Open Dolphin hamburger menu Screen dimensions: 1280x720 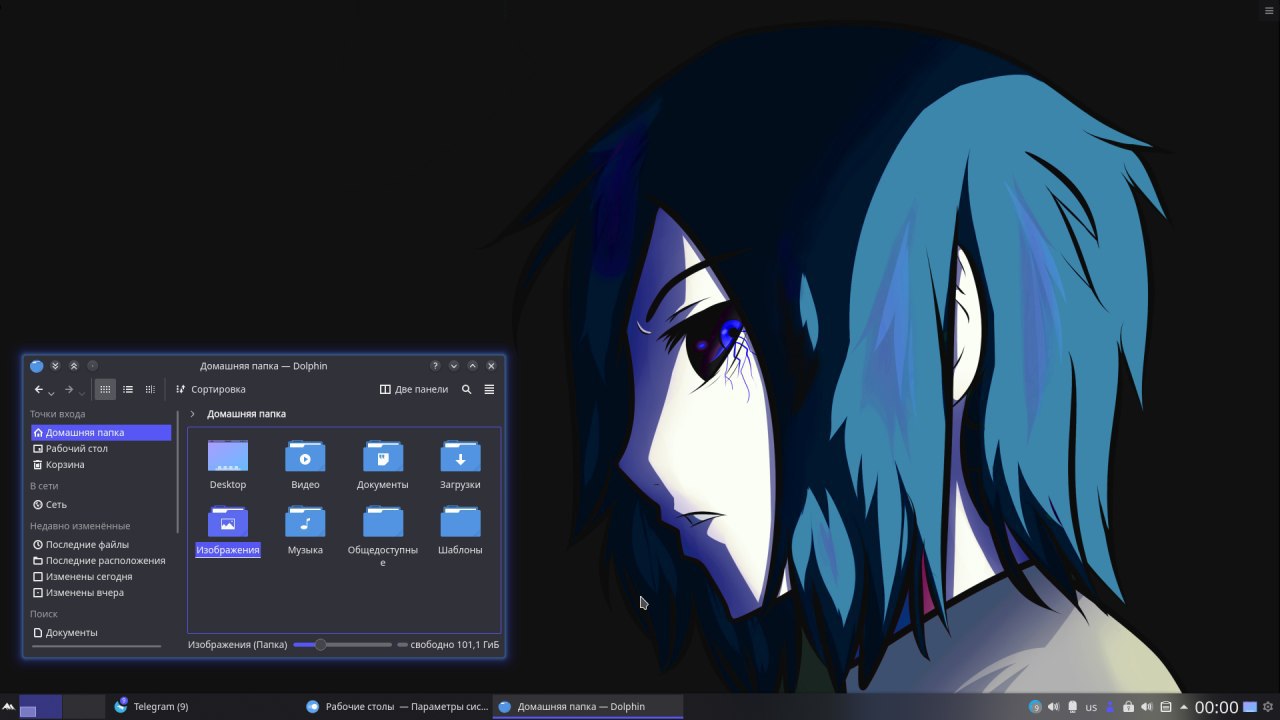pos(489,390)
